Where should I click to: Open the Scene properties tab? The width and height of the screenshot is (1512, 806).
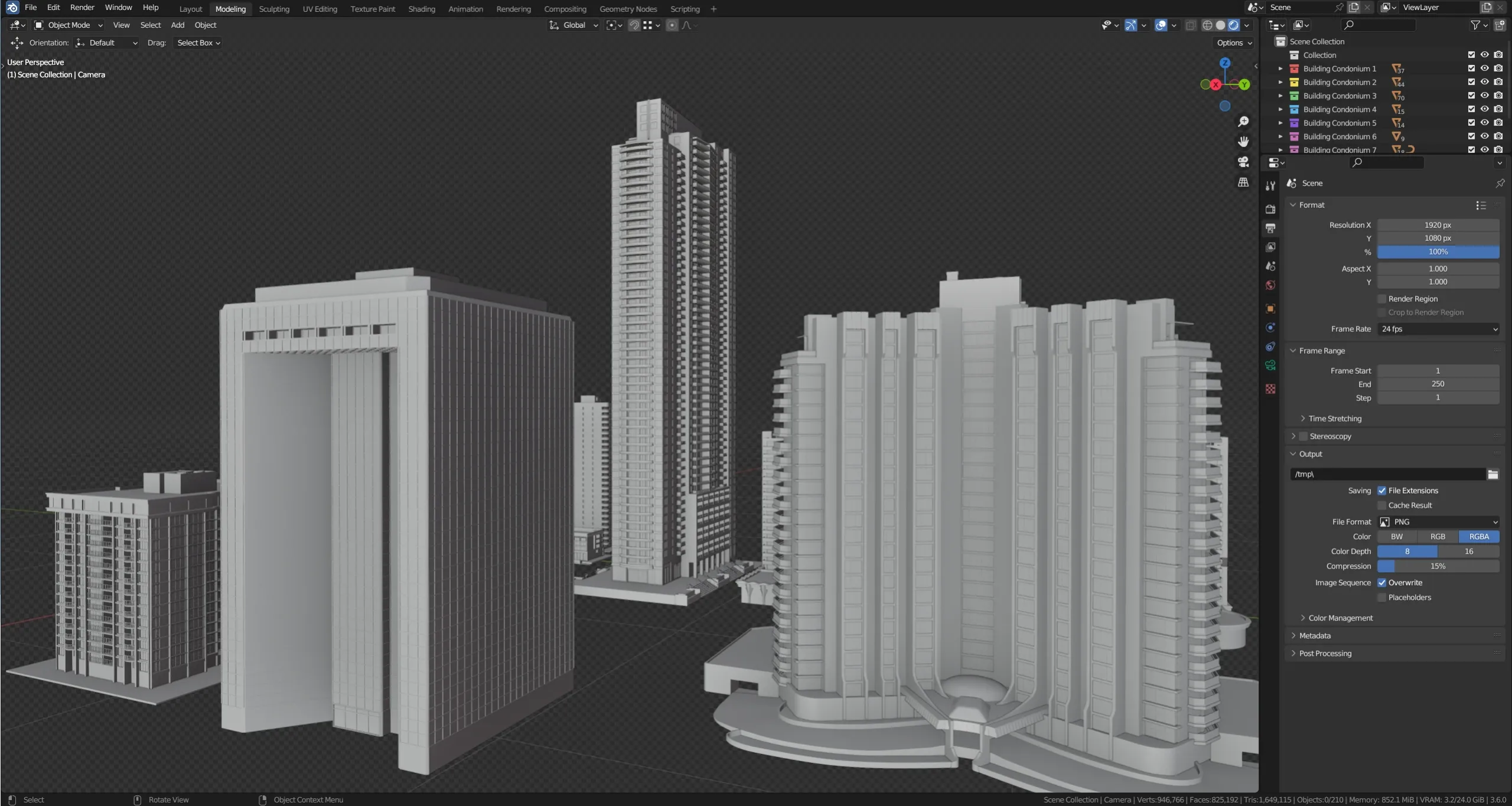(x=1270, y=266)
